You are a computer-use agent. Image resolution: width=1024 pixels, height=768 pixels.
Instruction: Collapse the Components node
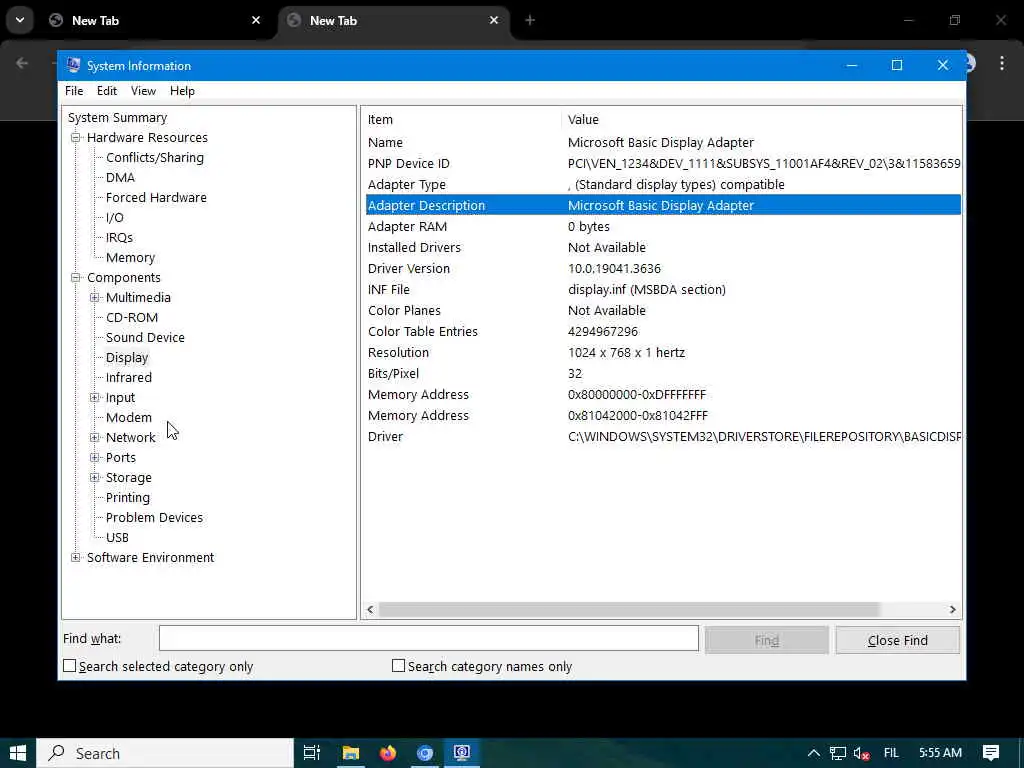[x=76, y=278]
